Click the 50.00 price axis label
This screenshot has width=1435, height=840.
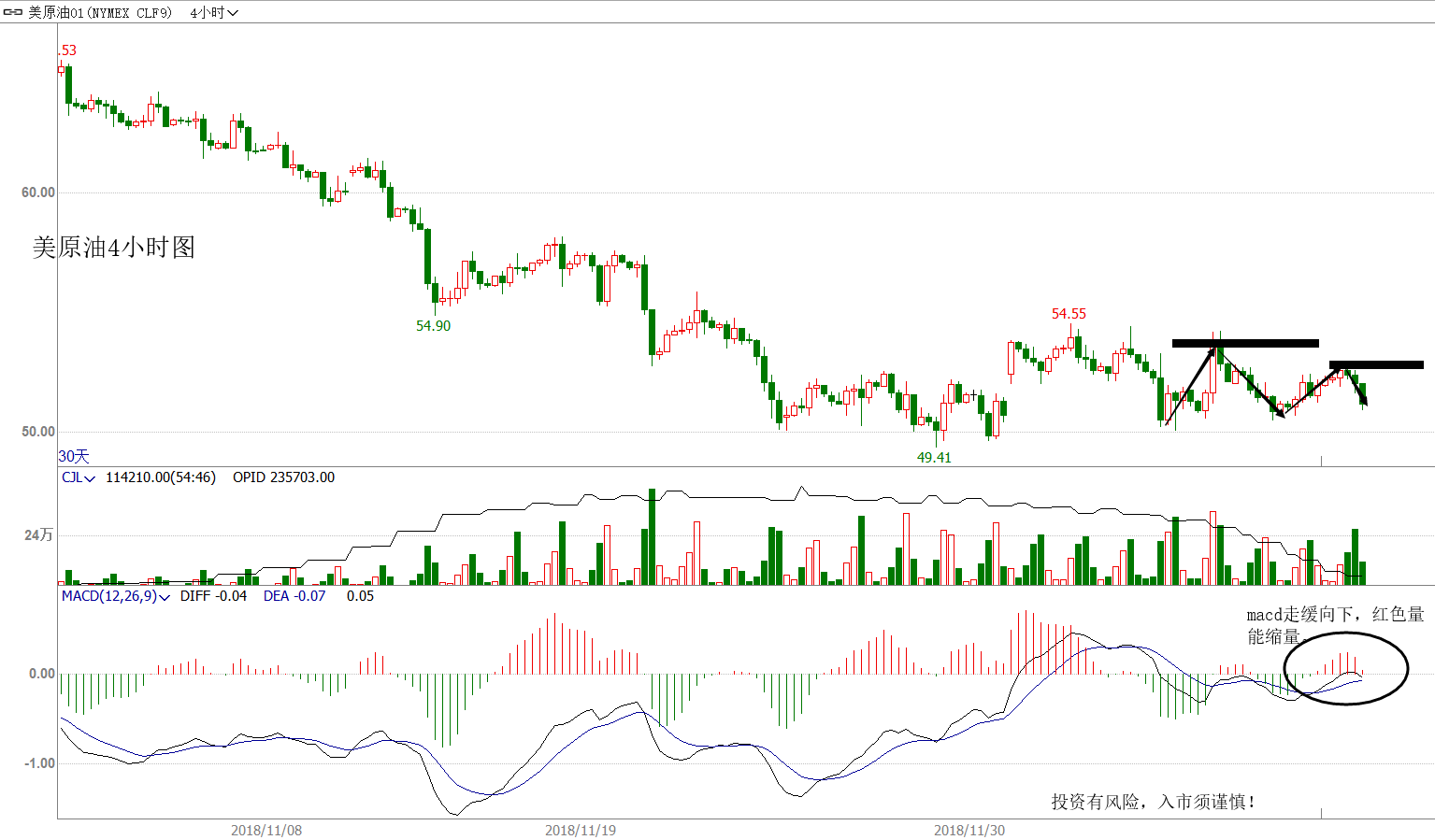pos(38,432)
